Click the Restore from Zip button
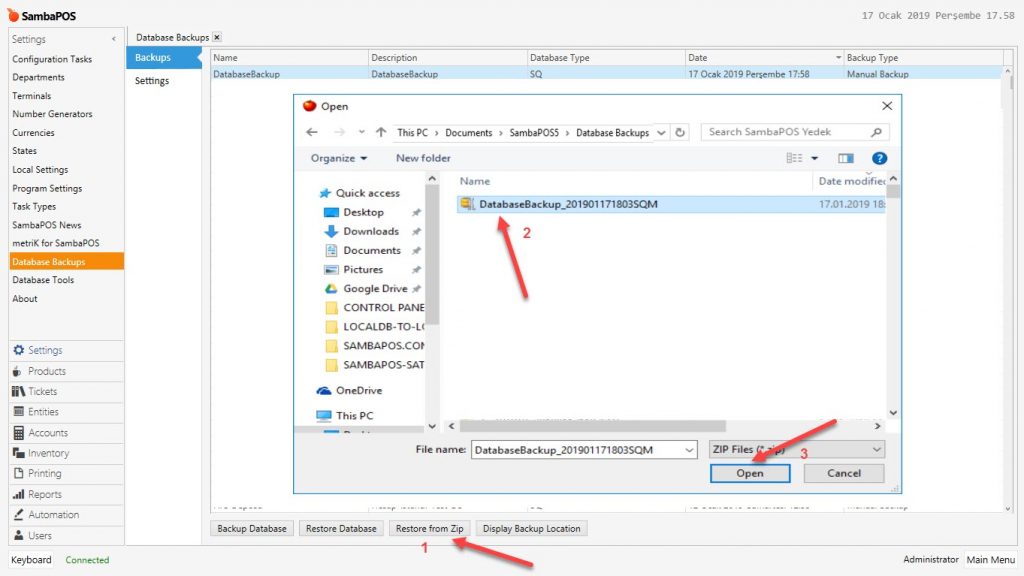Image resolution: width=1024 pixels, height=576 pixels. click(429, 528)
